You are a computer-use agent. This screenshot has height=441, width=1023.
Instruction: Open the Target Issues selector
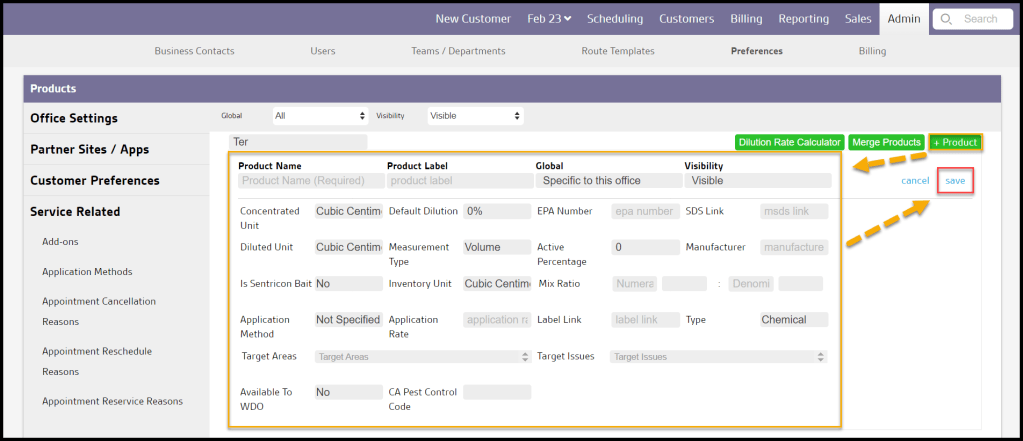click(718, 356)
